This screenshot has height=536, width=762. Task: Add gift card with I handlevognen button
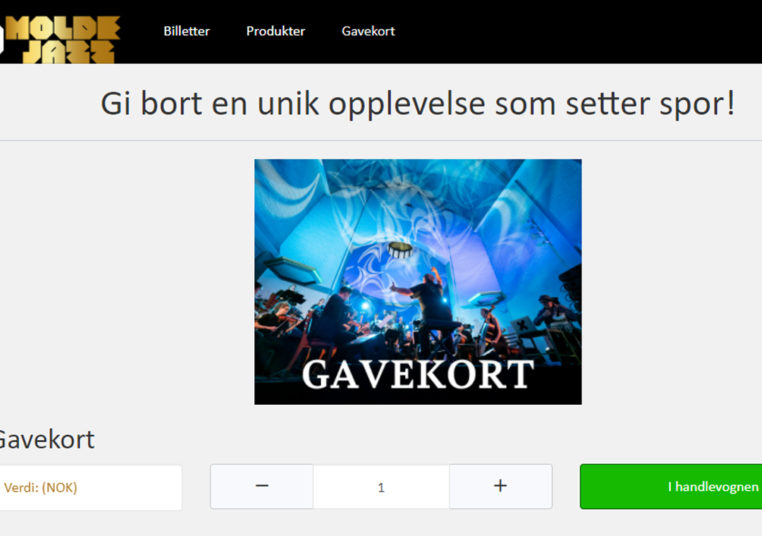point(671,486)
